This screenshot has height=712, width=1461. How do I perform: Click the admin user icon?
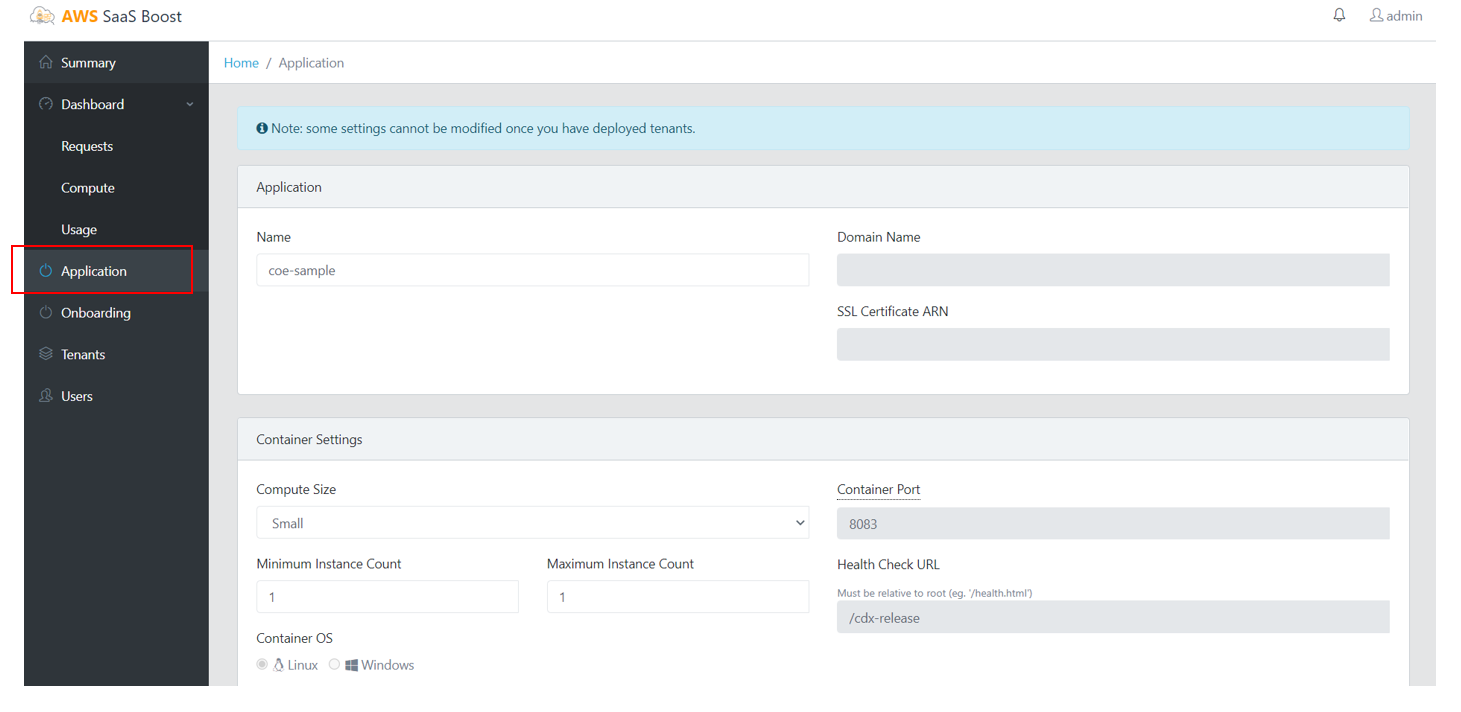[1376, 15]
